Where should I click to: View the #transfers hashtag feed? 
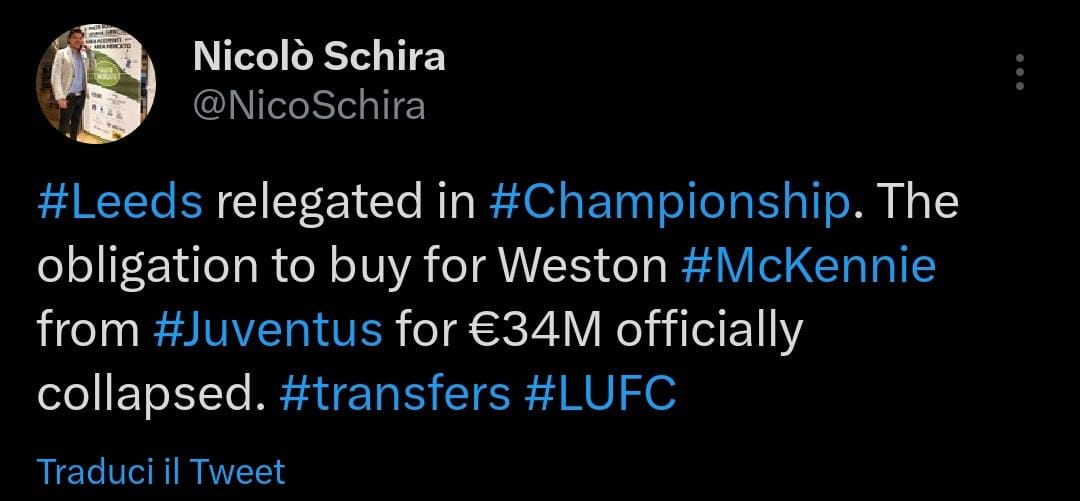[x=395, y=394]
